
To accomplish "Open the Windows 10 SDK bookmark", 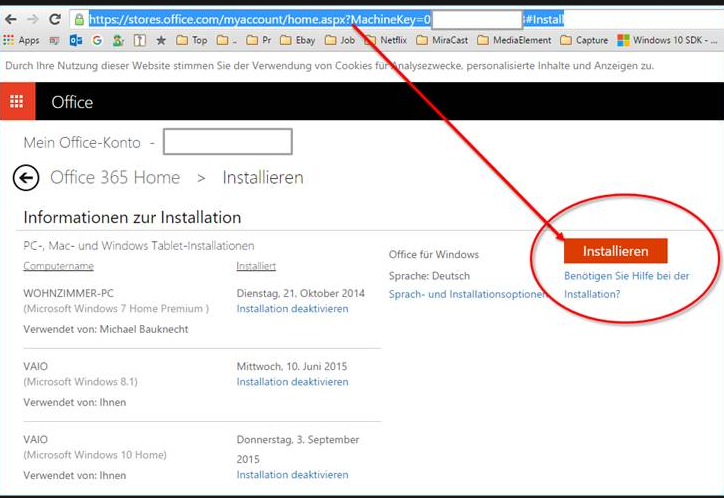I will pyautogui.click(x=667, y=40).
